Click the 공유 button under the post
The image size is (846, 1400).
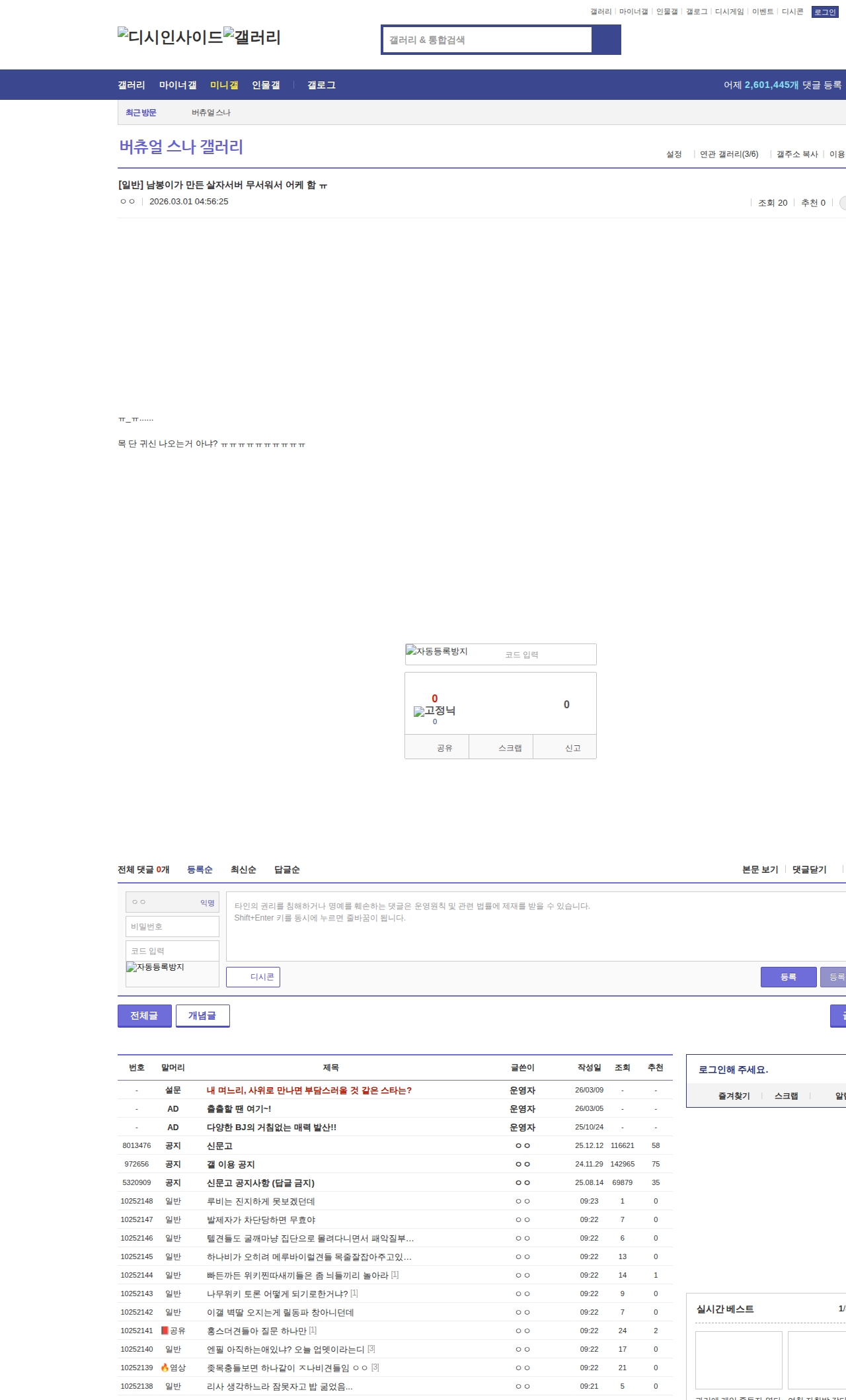tap(437, 748)
